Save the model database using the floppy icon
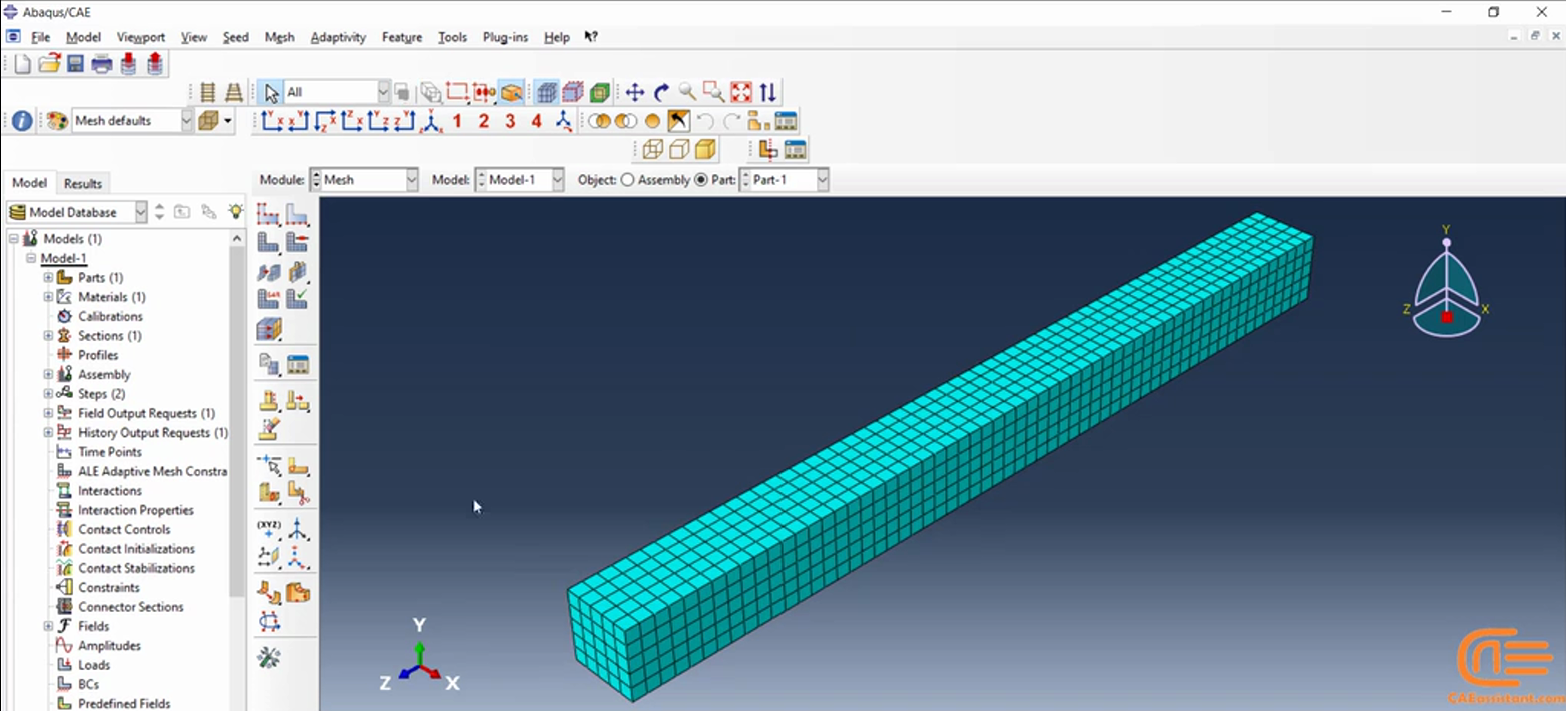Viewport: 1566px width, 711px height. coord(75,64)
